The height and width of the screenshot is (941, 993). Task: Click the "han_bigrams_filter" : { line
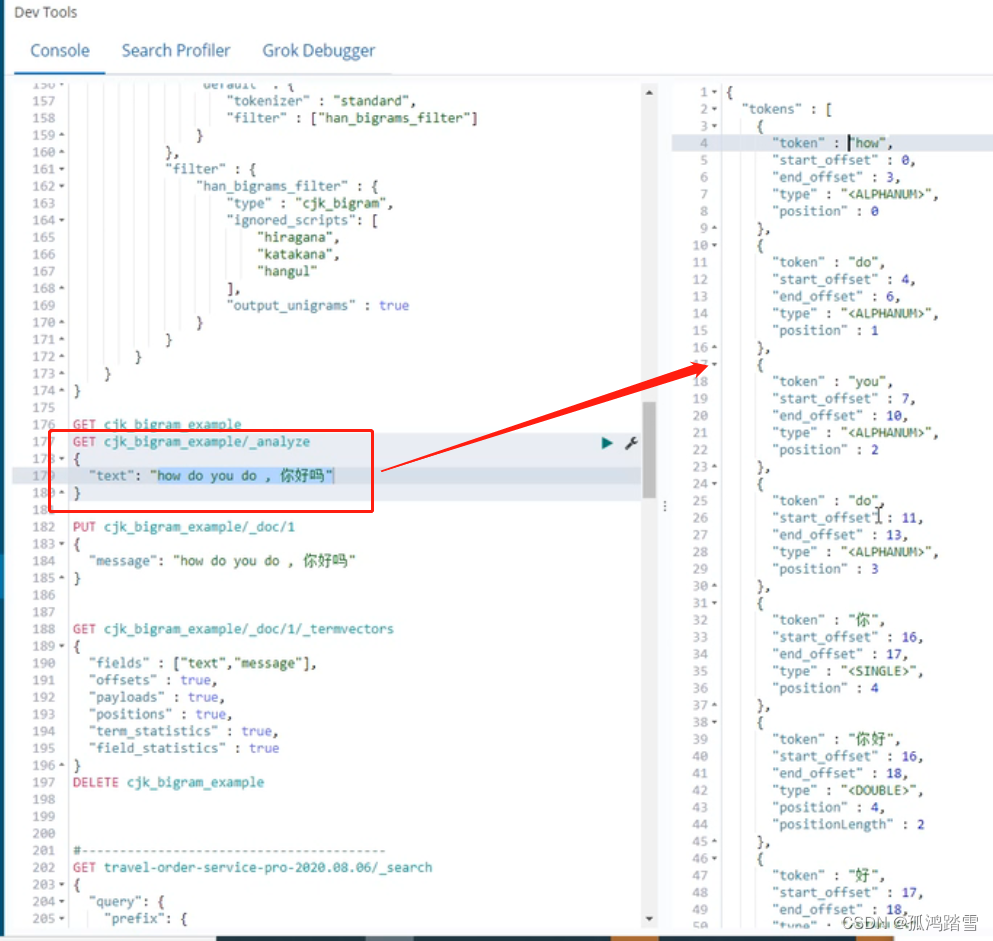[288, 186]
